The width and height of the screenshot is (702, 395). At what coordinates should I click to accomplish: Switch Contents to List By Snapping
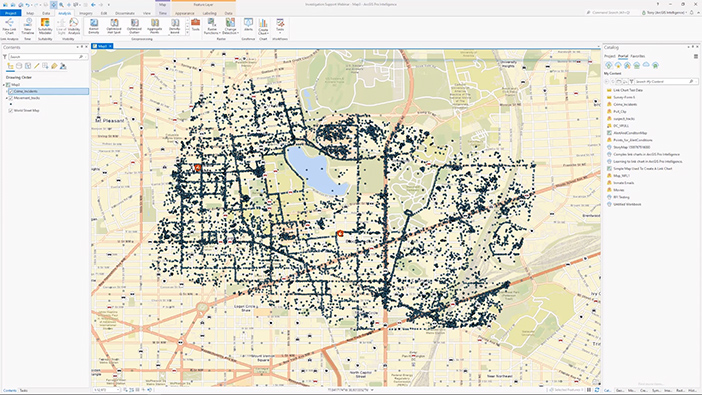click(45, 66)
